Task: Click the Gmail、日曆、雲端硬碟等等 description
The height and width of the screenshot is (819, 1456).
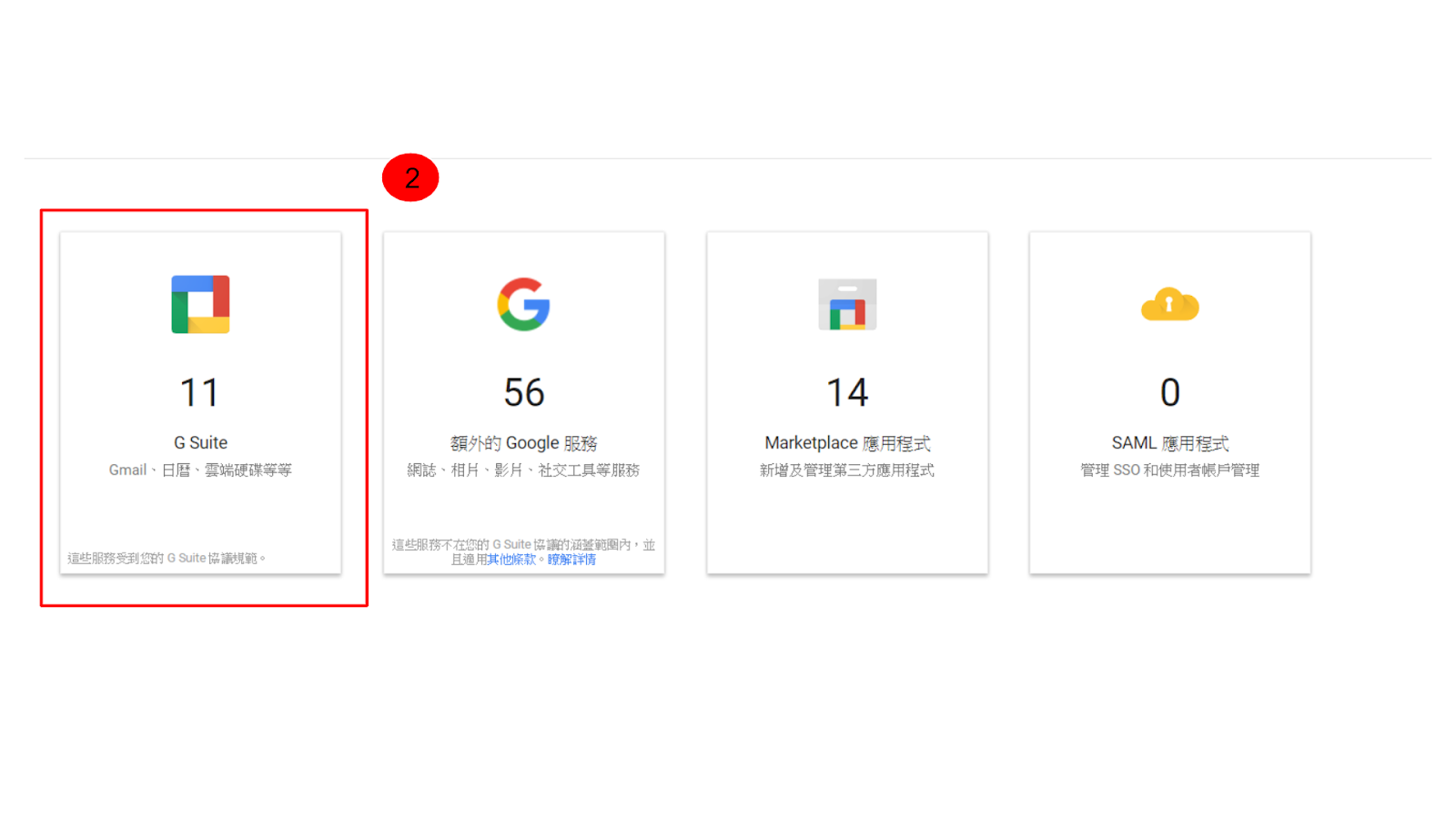Action: (x=200, y=470)
